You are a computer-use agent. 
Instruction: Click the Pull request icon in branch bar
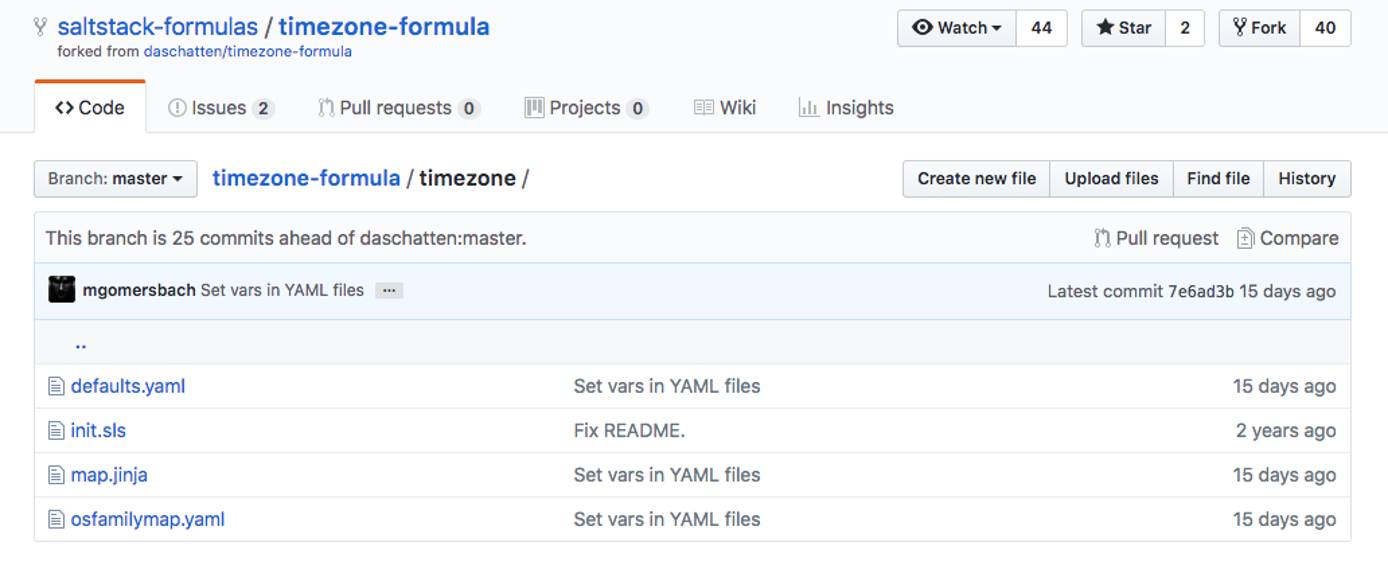pyautogui.click(x=1102, y=238)
